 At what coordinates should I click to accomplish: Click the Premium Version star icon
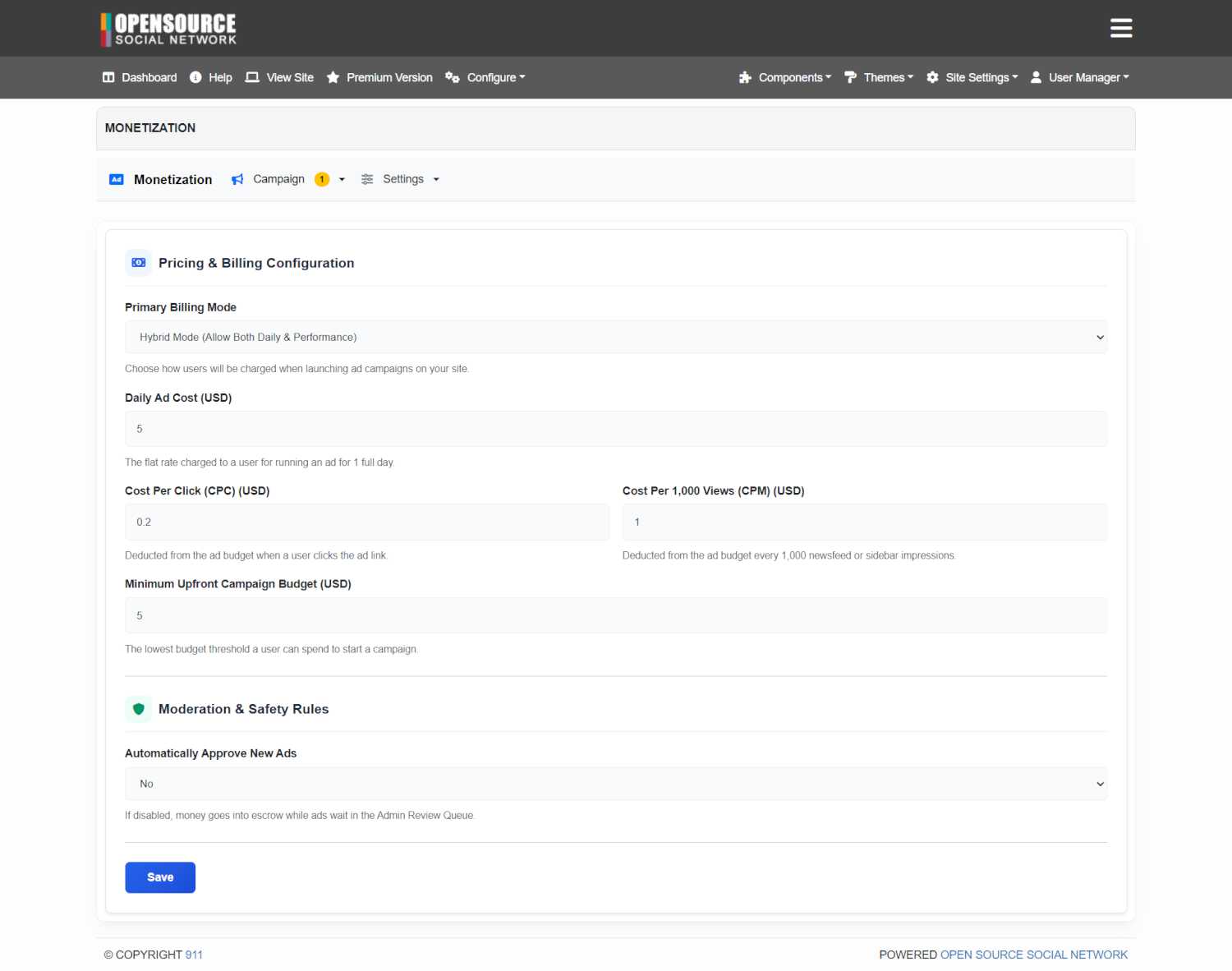pos(333,77)
